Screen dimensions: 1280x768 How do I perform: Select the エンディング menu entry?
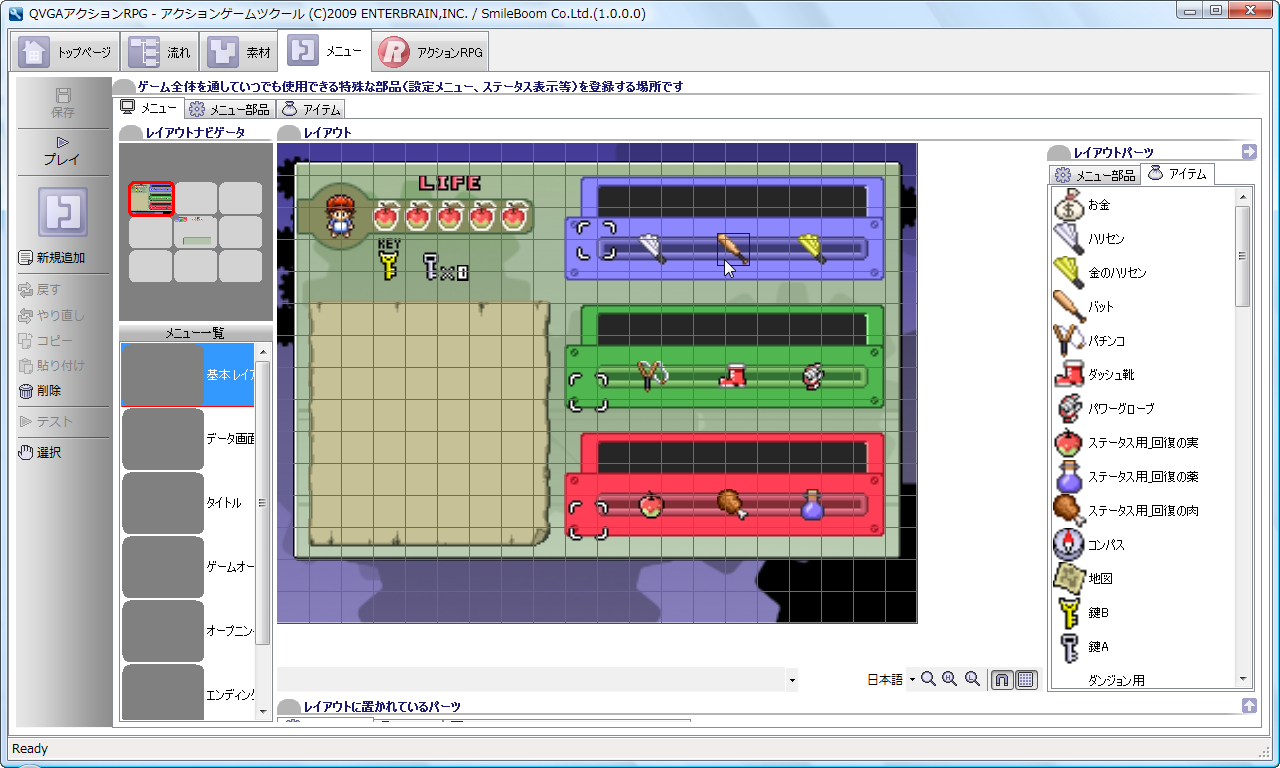coord(187,692)
